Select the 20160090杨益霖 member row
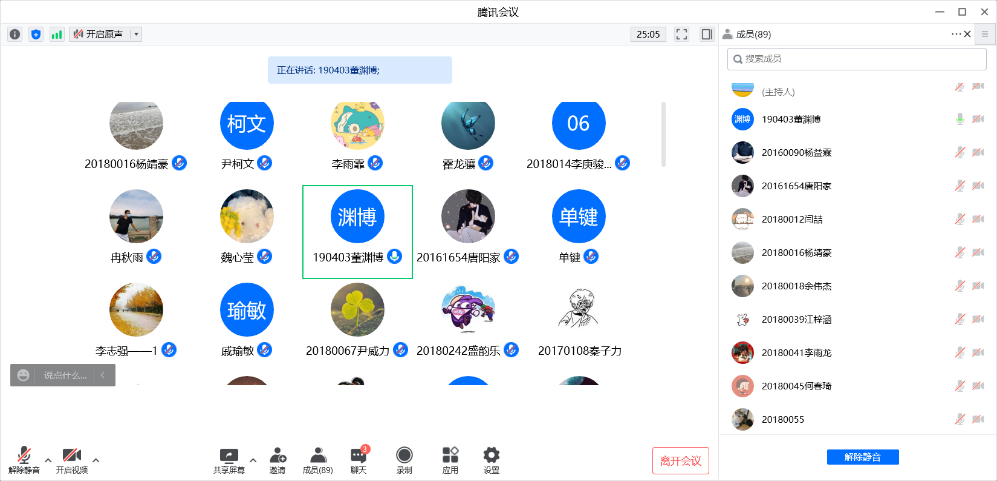Image resolution: width=997 pixels, height=481 pixels. 858,152
